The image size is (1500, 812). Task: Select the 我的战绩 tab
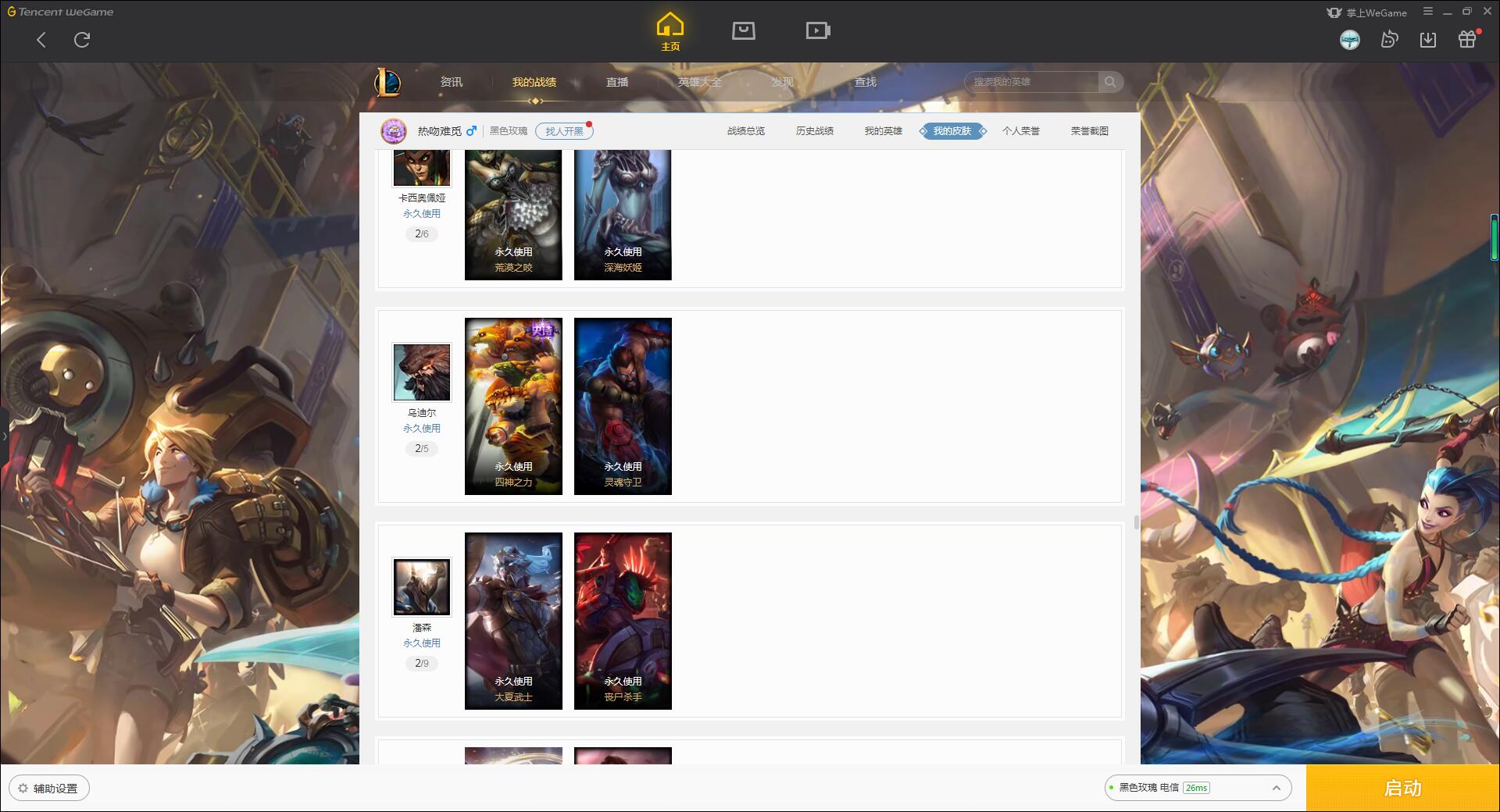point(534,82)
